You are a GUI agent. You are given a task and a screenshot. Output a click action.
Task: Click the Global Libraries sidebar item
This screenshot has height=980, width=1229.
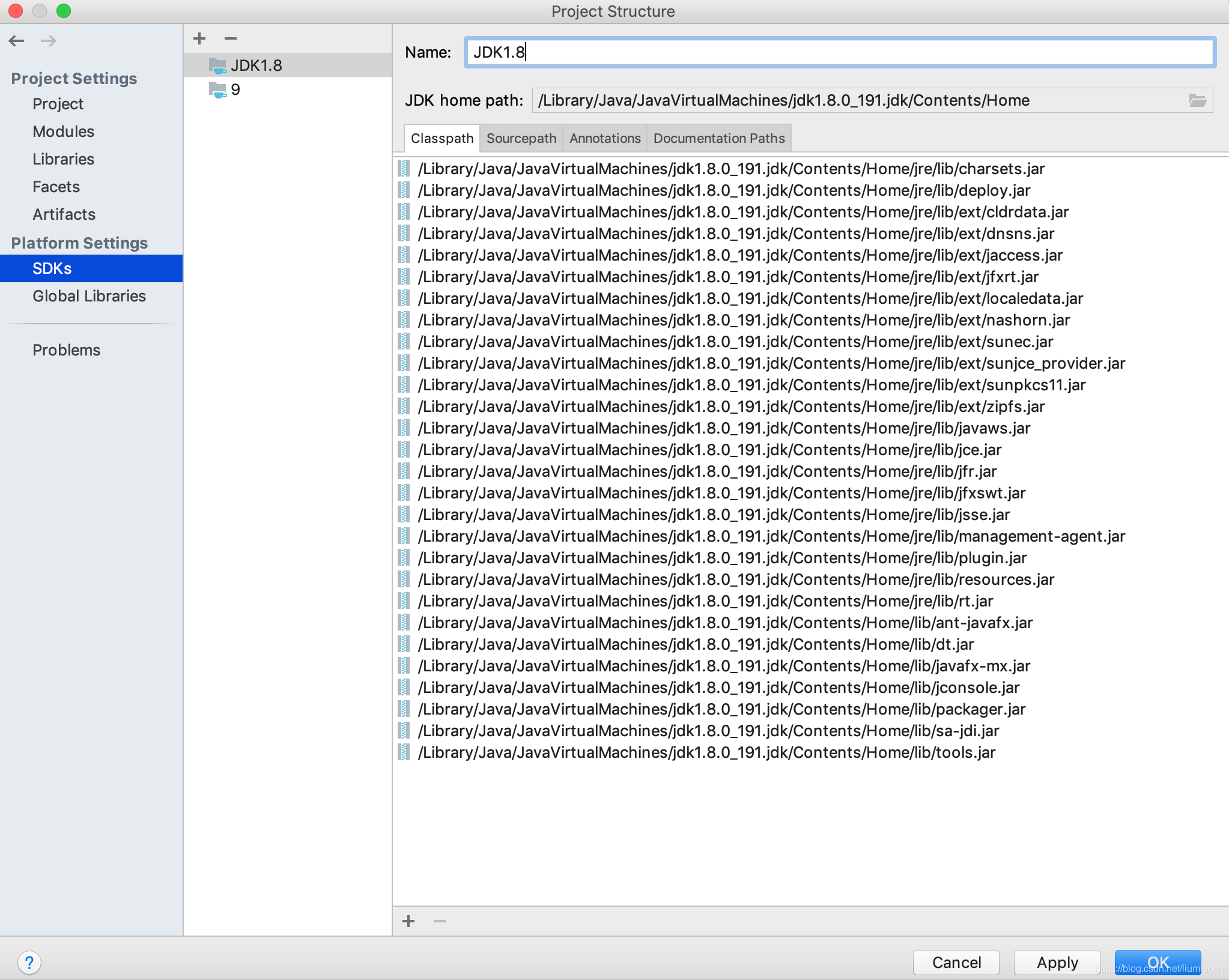pyautogui.click(x=88, y=294)
